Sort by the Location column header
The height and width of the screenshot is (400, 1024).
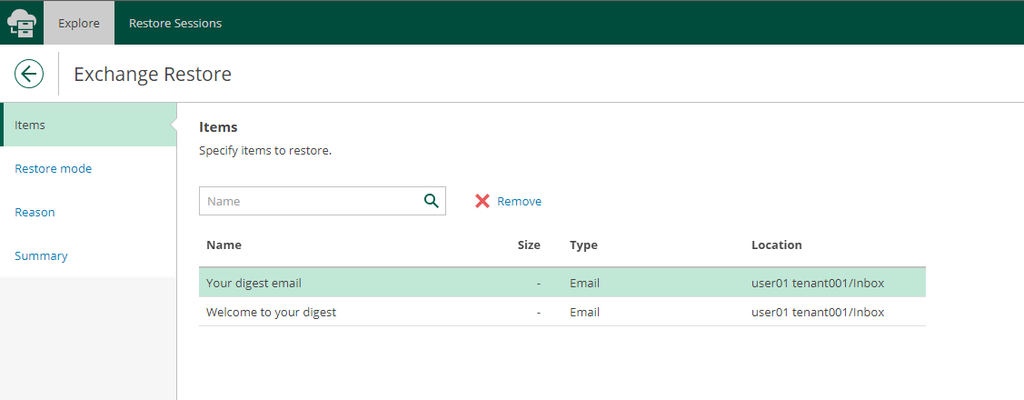point(777,245)
